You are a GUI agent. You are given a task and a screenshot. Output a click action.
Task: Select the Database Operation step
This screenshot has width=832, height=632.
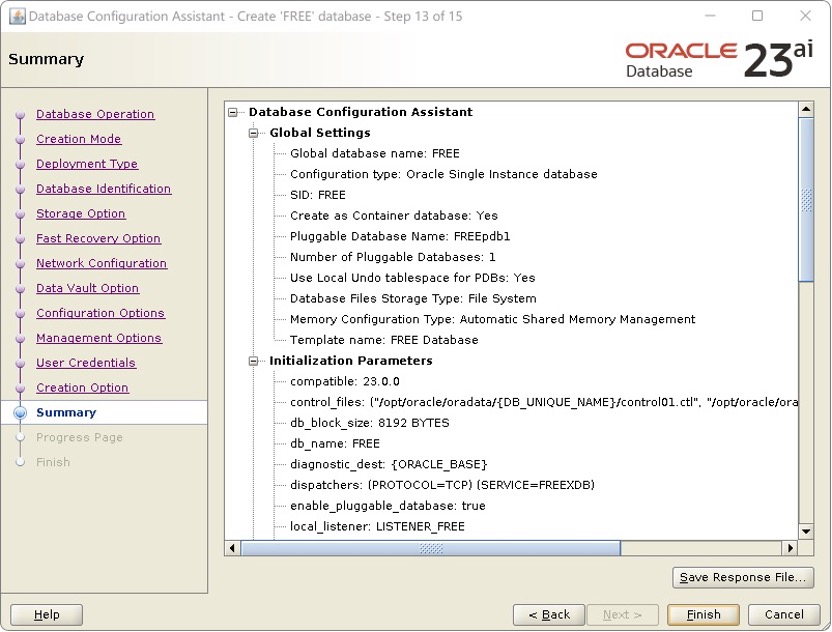pyautogui.click(x=95, y=114)
